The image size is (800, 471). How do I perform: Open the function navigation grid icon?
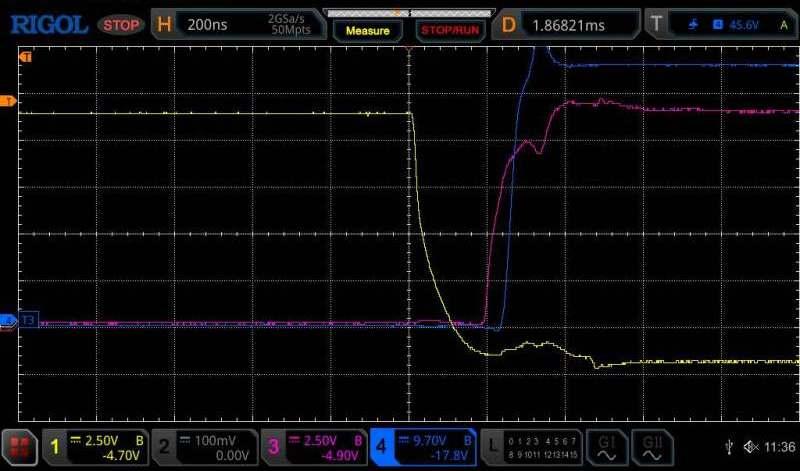coord(18,446)
